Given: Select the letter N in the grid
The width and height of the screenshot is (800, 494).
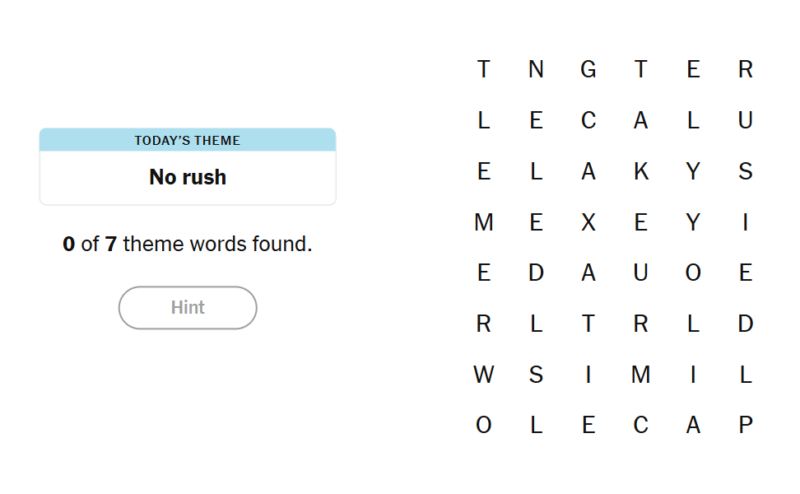Looking at the screenshot, I should (536, 69).
